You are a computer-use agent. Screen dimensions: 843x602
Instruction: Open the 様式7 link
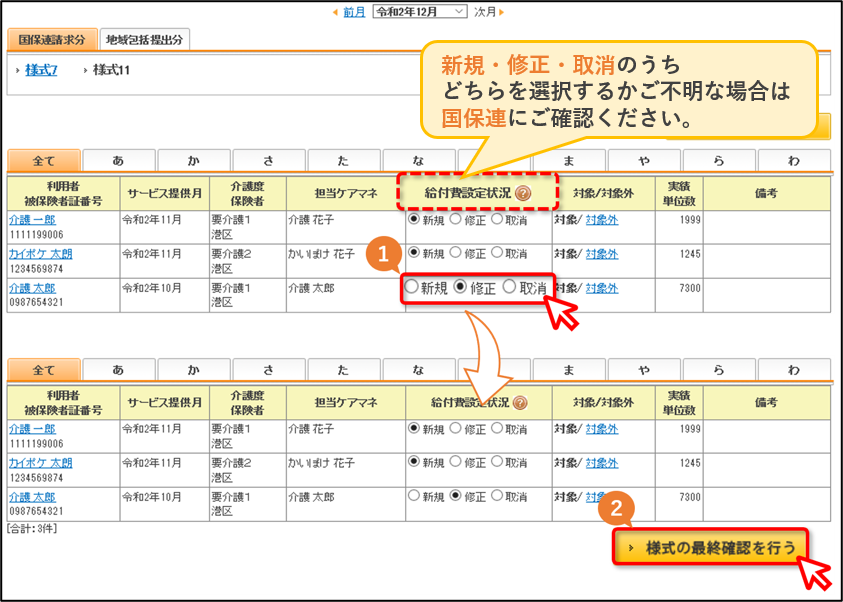point(41,70)
